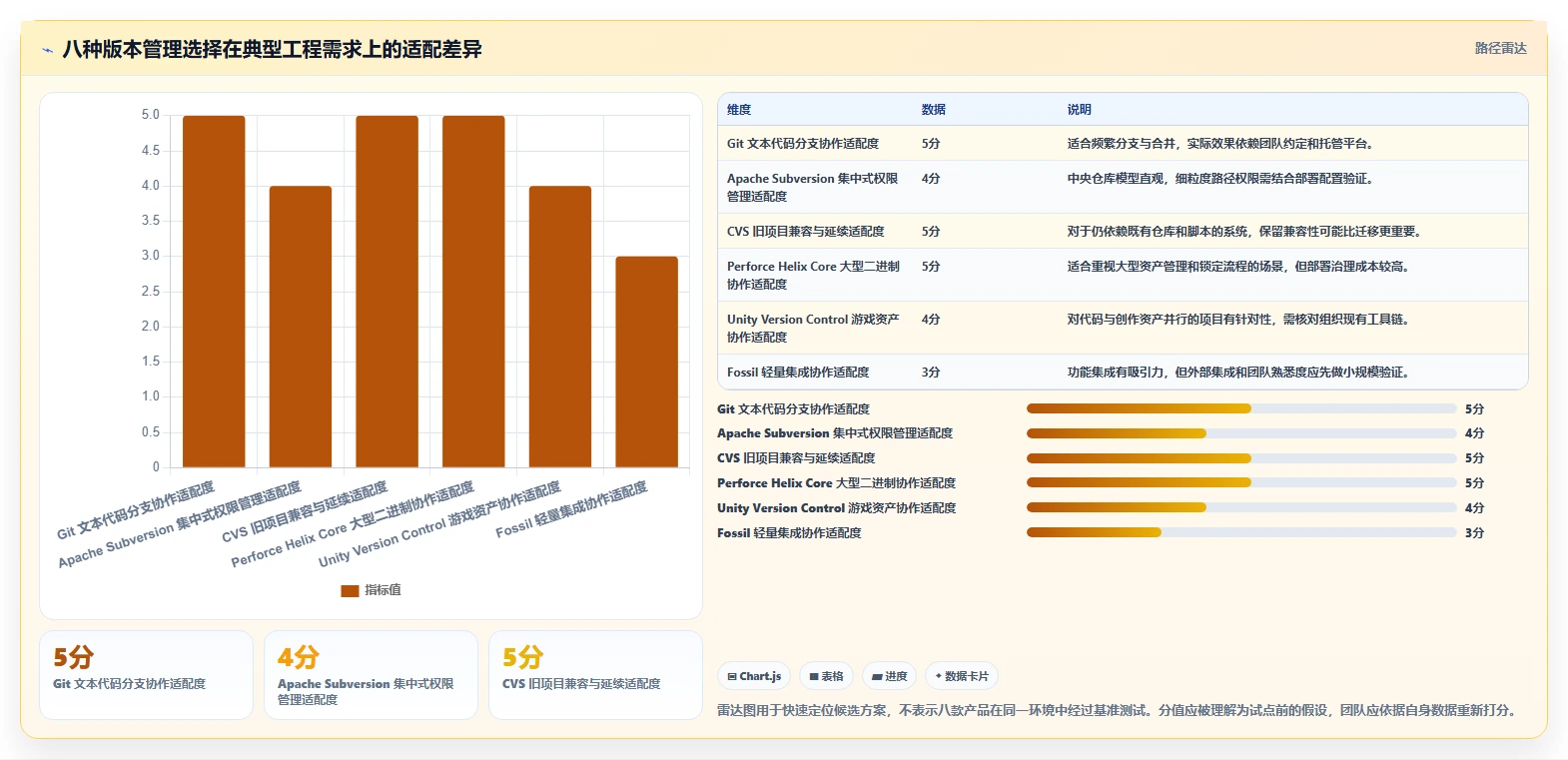
Task: Click the Git progress bar showing 5分
Action: (x=1241, y=408)
